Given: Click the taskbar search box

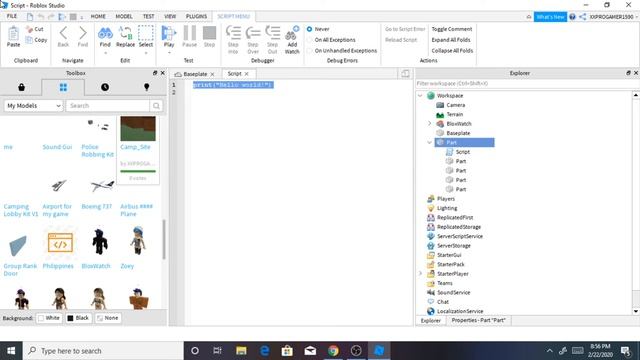Looking at the screenshot, I should (103, 351).
